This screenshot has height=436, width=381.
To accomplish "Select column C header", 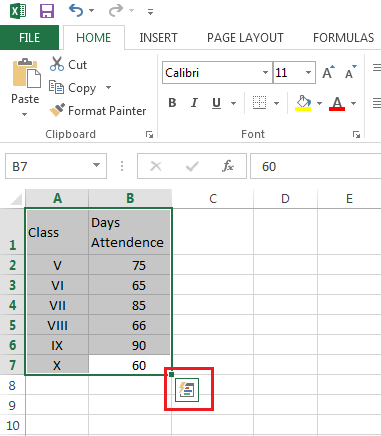I will click(213, 199).
